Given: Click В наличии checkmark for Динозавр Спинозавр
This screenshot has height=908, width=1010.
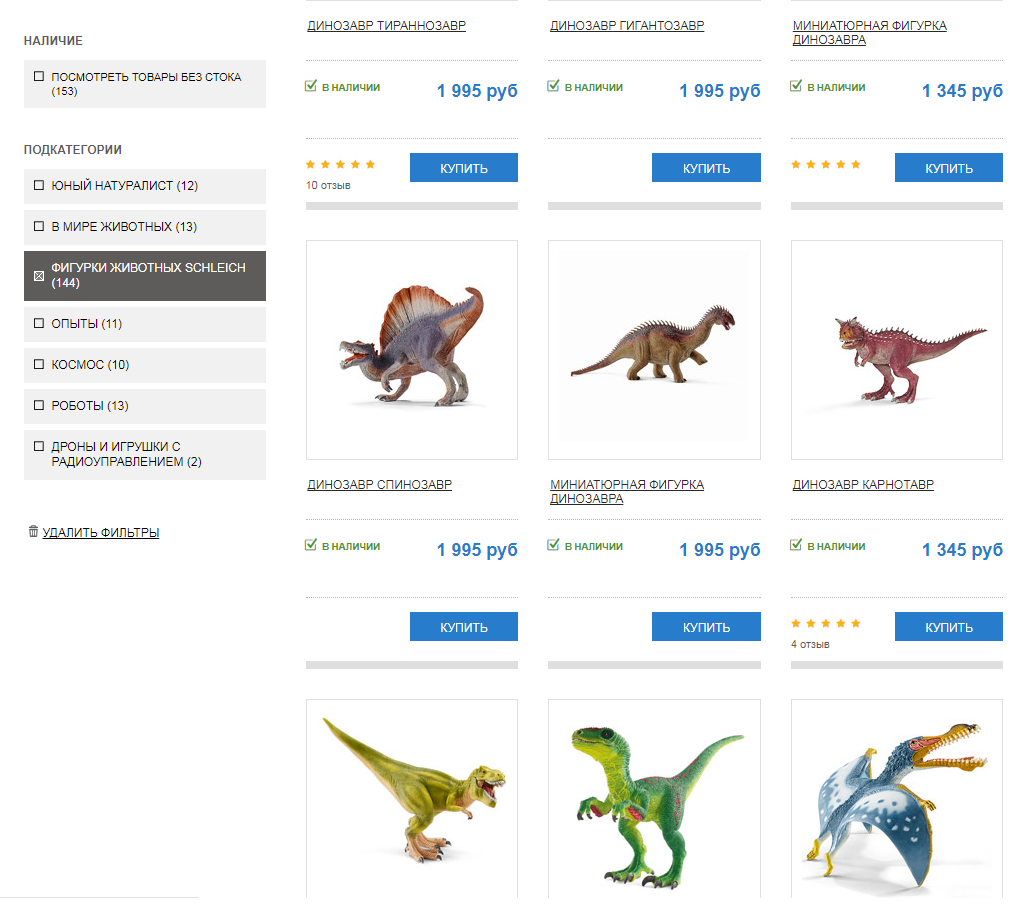Looking at the screenshot, I should [x=310, y=545].
